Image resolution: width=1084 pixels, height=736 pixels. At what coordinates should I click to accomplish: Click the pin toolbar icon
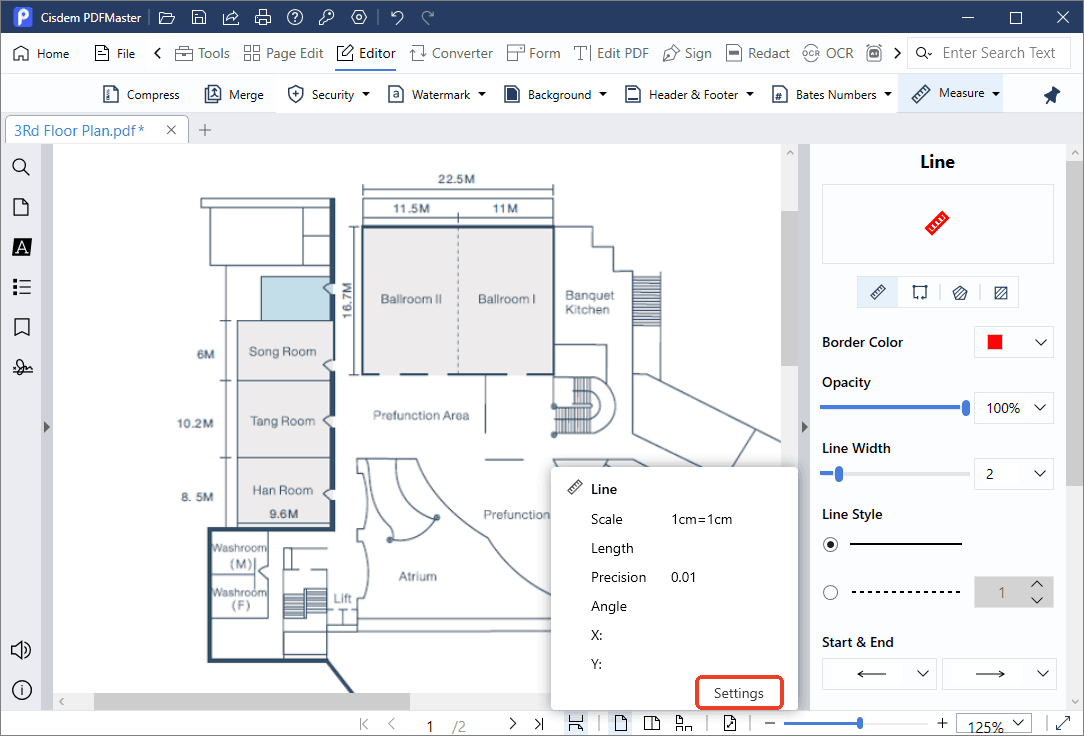[1052, 95]
